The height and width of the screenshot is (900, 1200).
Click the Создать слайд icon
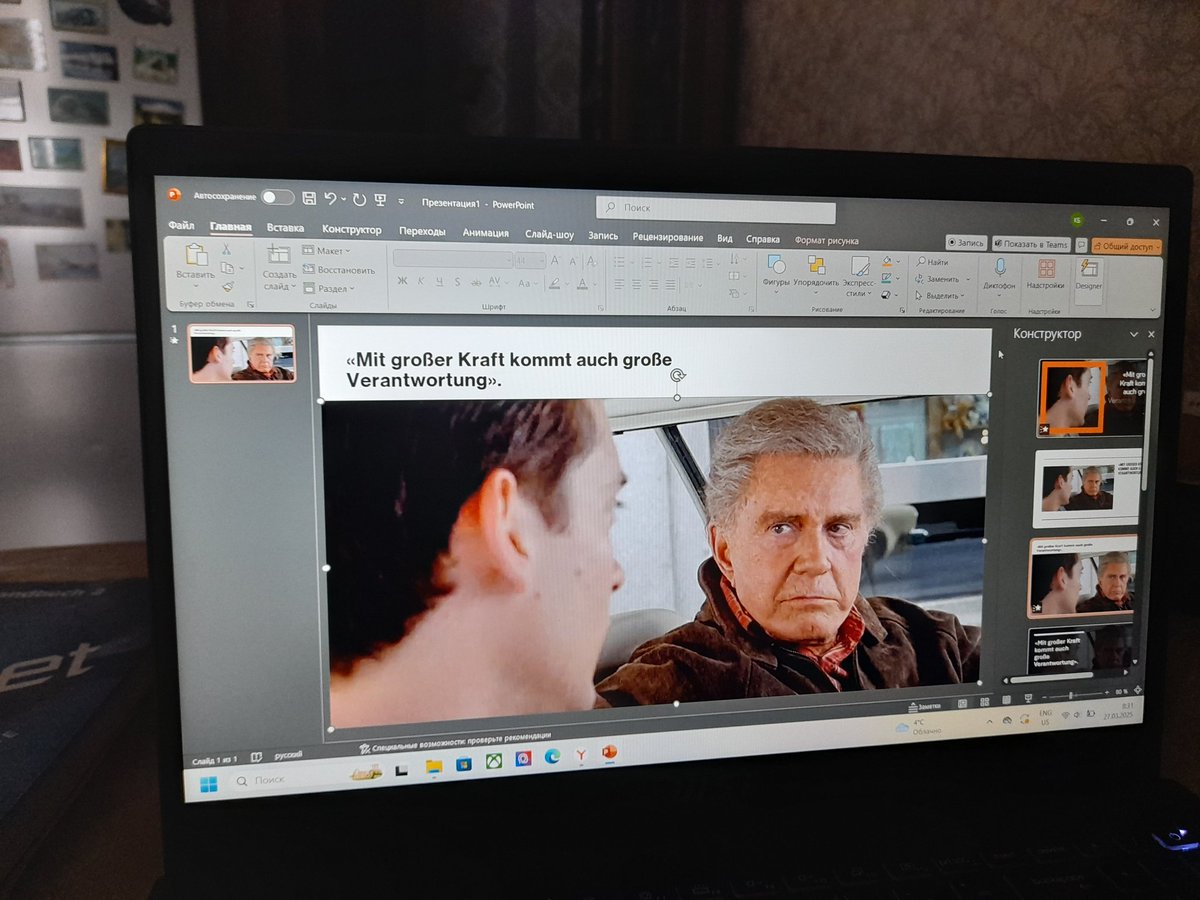coord(279,256)
